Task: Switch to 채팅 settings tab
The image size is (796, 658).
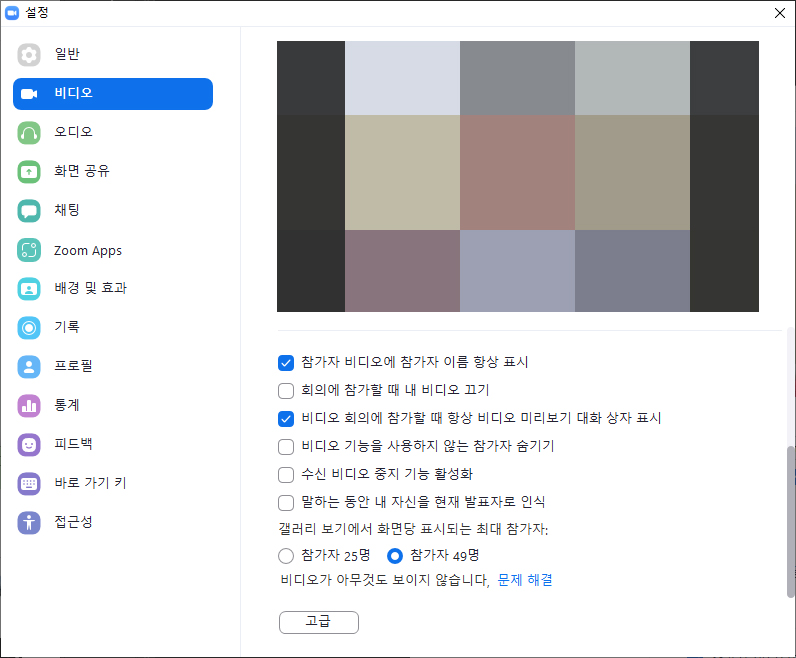Action: [x=113, y=211]
